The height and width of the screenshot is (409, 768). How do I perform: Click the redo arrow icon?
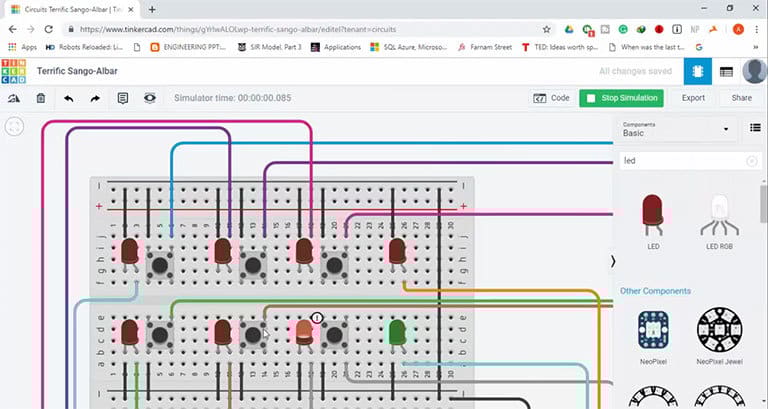tap(95, 98)
